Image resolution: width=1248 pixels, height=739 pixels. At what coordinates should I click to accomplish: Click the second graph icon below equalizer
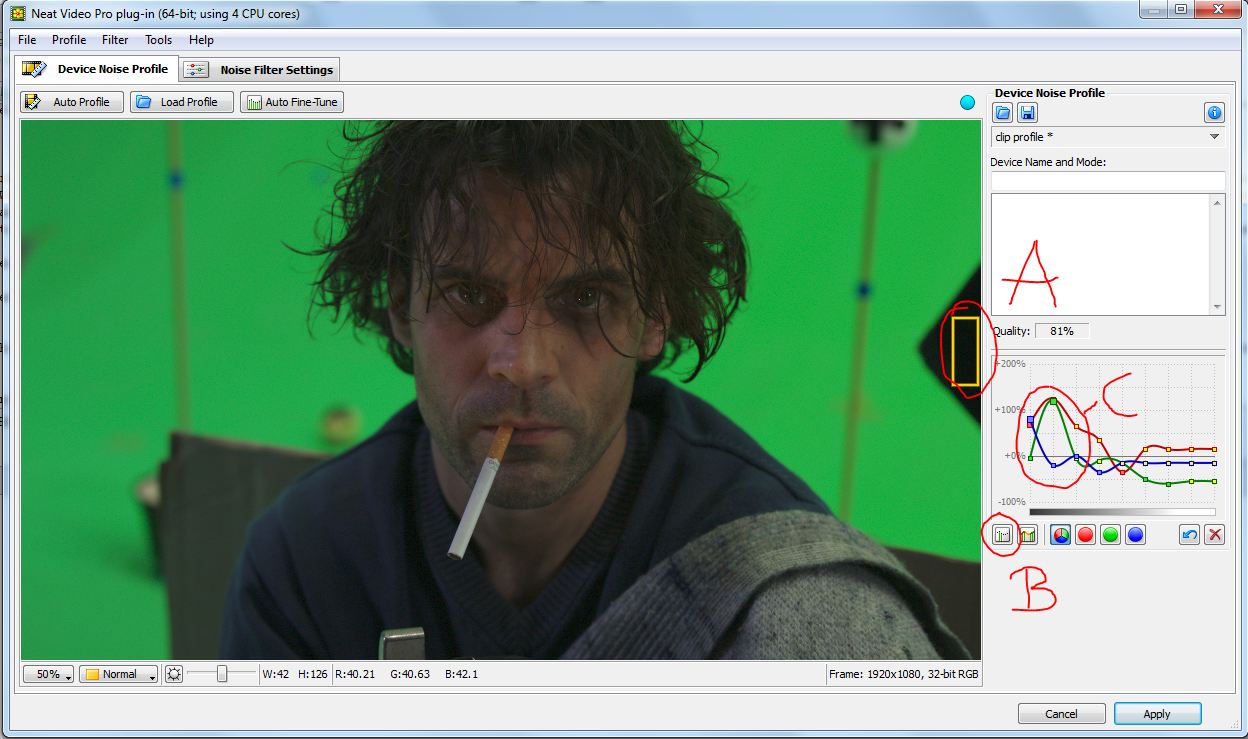tap(1025, 535)
